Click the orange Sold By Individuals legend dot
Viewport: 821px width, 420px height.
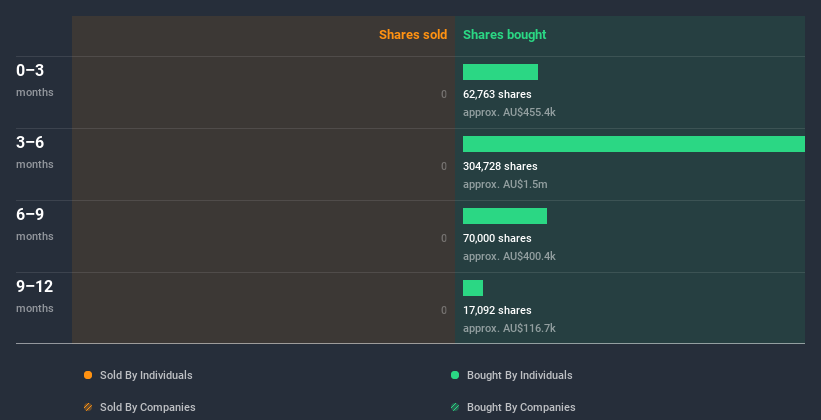[x=88, y=375]
